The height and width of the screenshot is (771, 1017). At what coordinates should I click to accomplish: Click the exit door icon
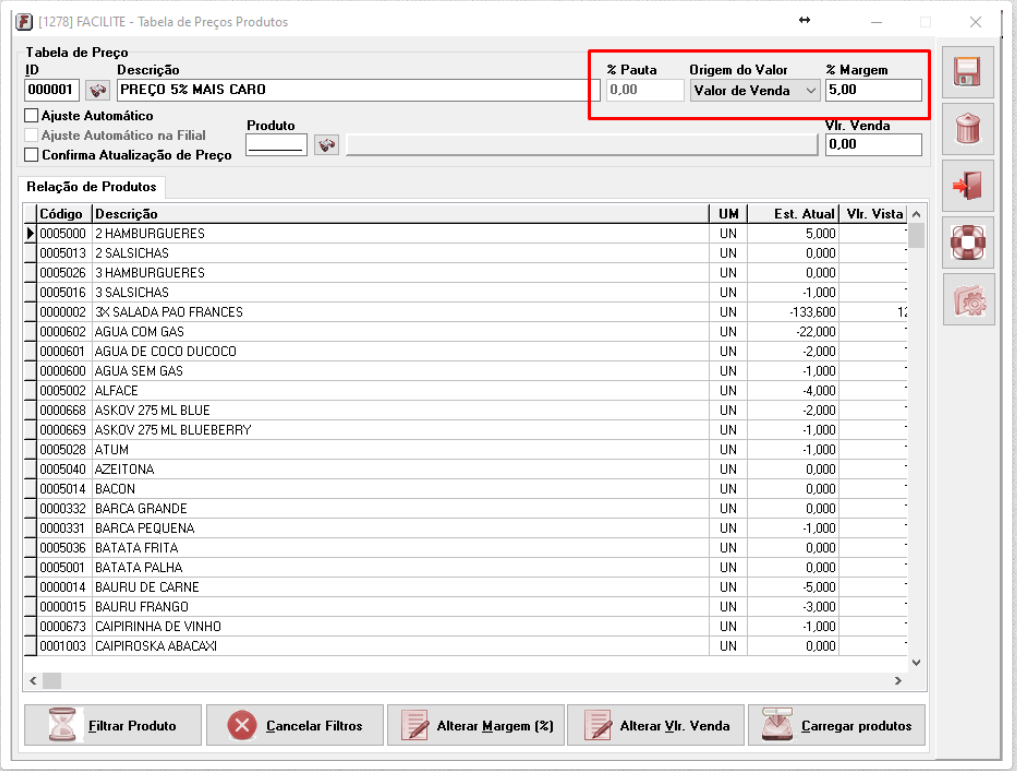(x=967, y=185)
